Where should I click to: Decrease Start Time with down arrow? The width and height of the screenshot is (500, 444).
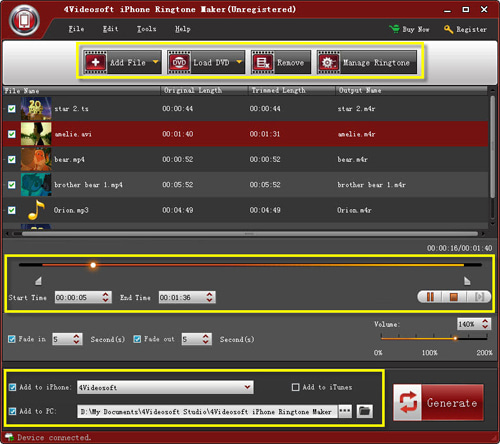pos(106,300)
